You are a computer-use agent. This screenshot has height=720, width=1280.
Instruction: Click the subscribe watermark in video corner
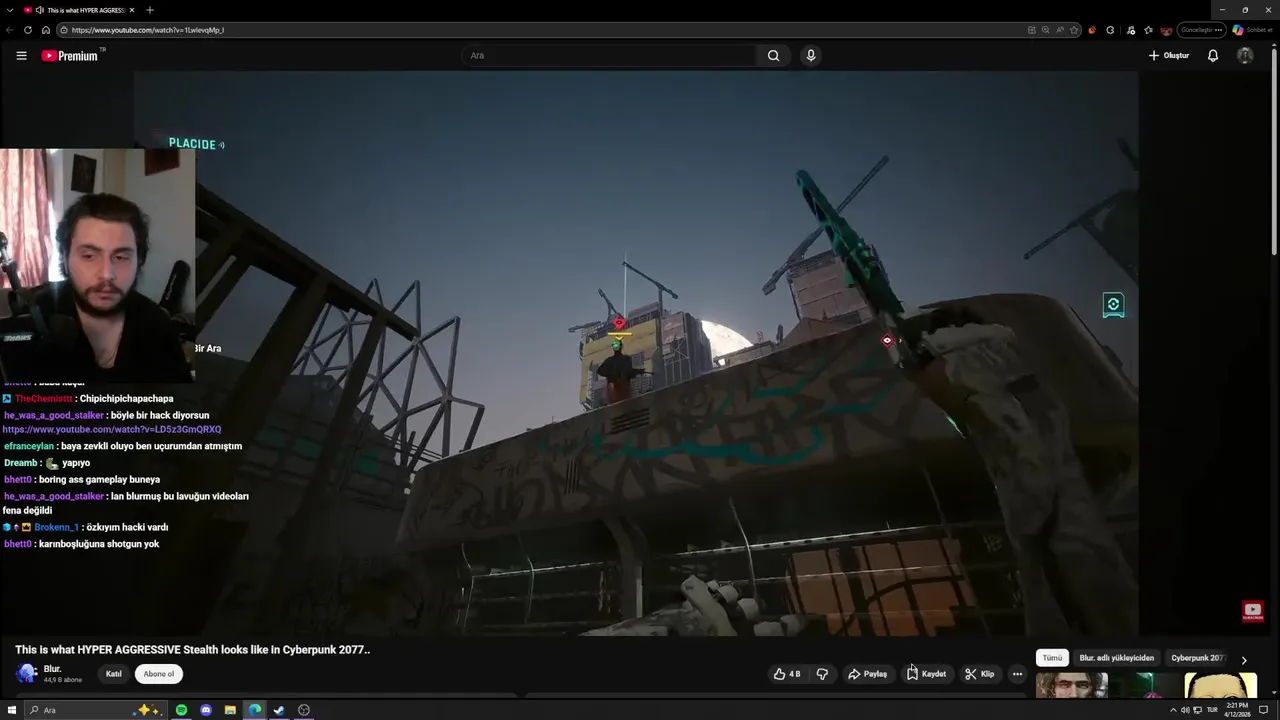tap(1252, 611)
